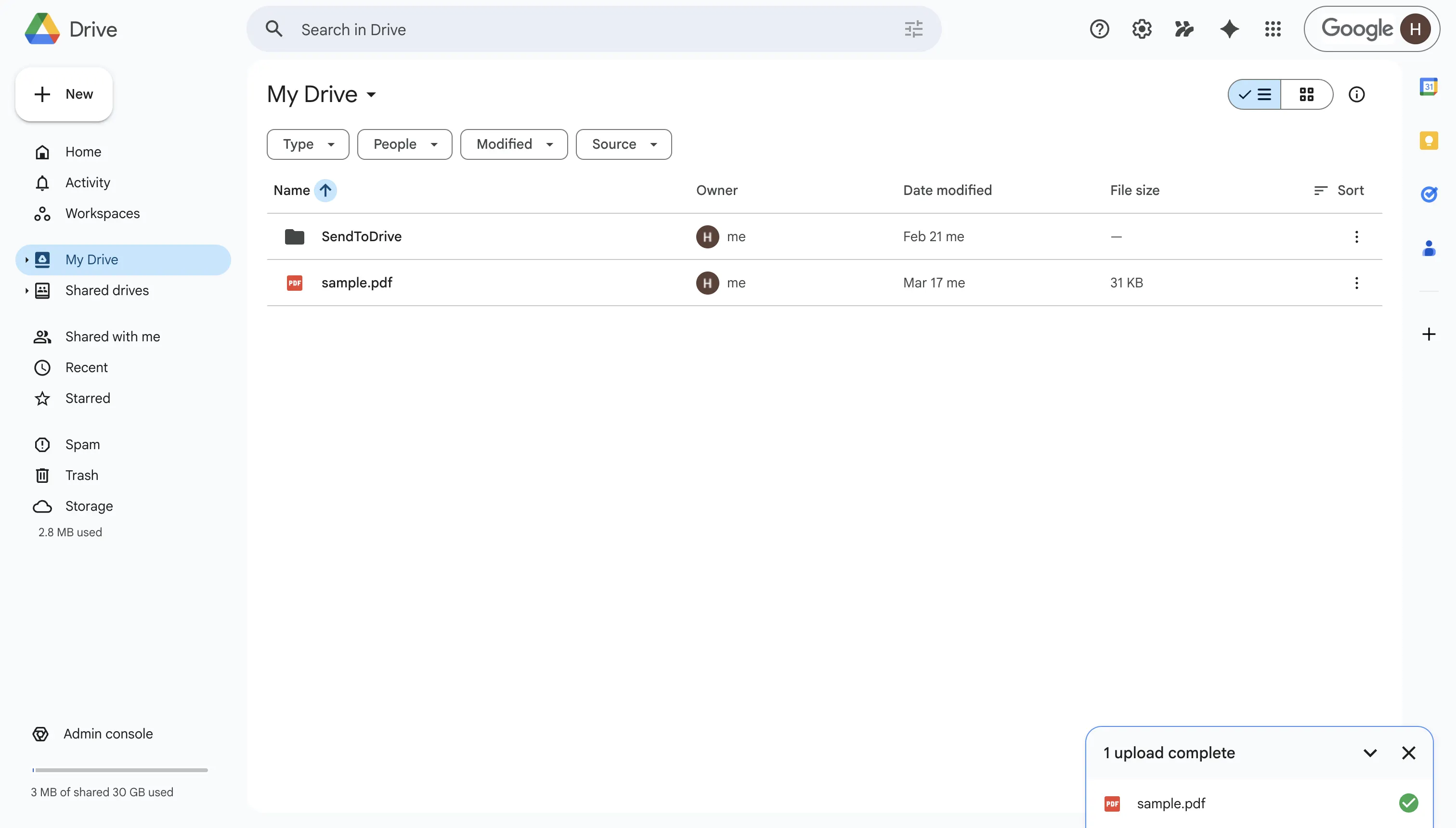This screenshot has height=828, width=1456.
Task: Switch to grid layout view
Action: (1307, 94)
